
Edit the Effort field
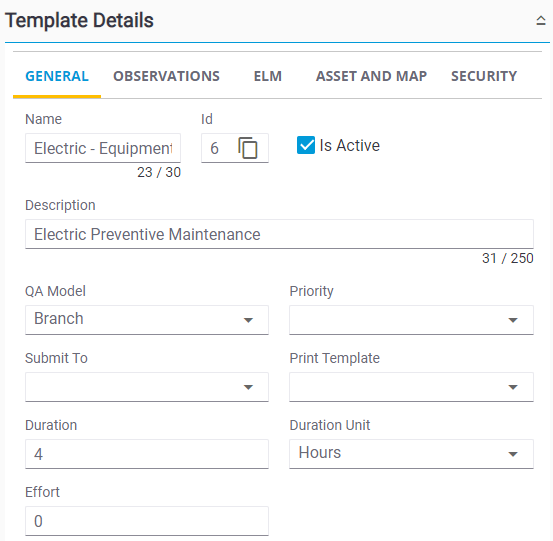pyautogui.click(x=147, y=521)
